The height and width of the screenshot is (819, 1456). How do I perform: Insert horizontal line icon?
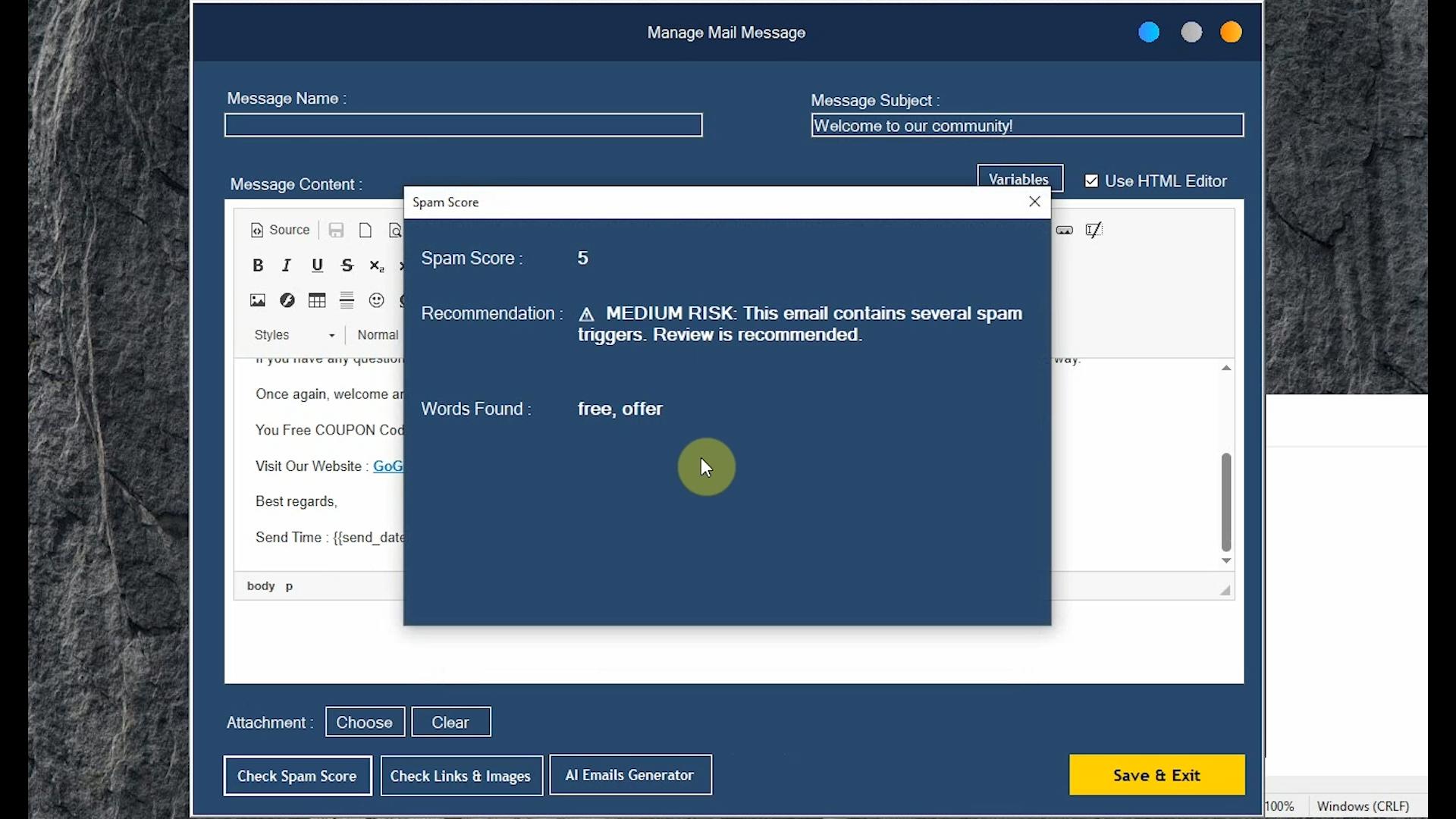point(347,300)
